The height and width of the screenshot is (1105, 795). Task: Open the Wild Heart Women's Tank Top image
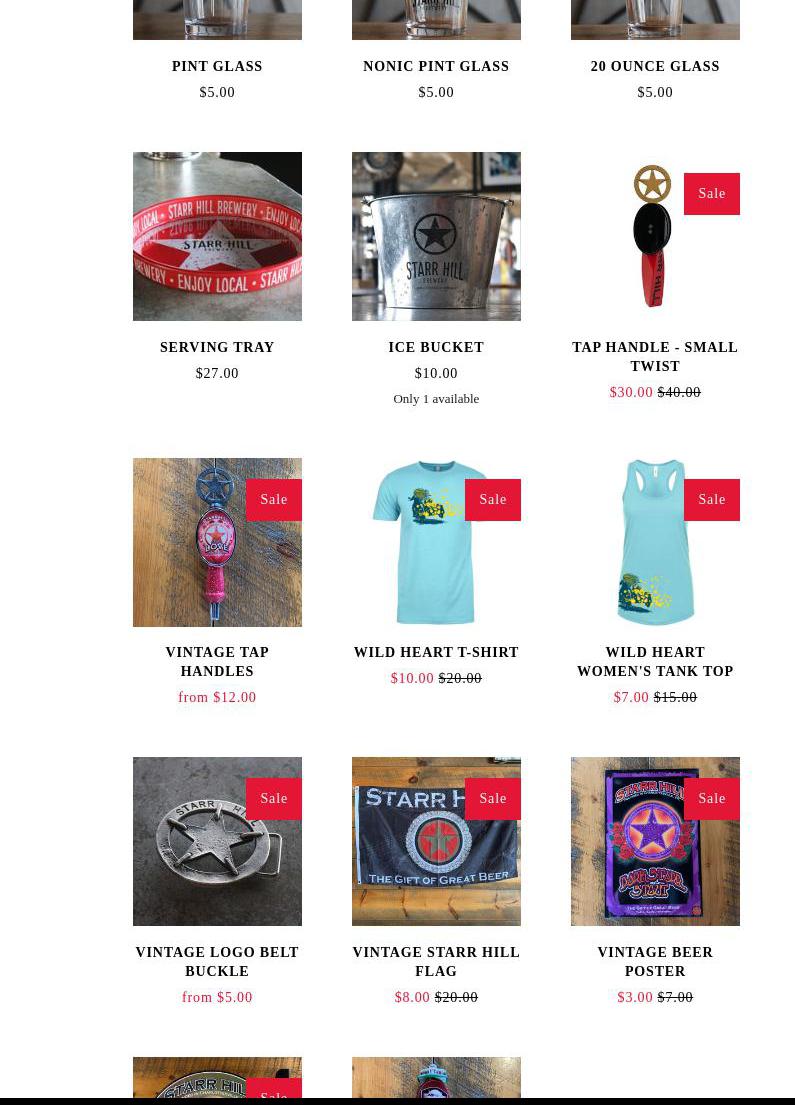[655, 542]
